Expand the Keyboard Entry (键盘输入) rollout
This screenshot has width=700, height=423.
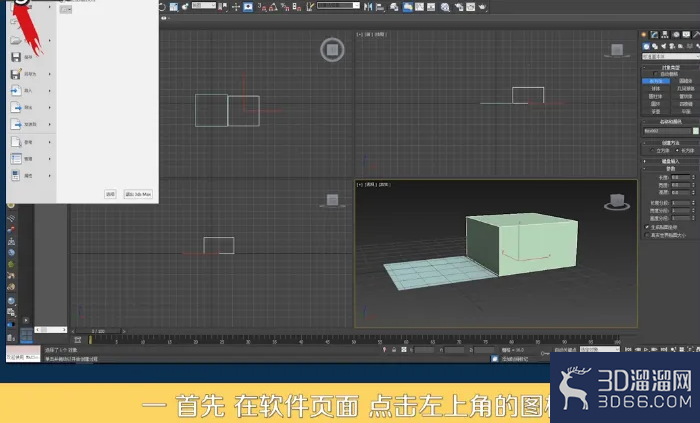pyautogui.click(x=671, y=161)
